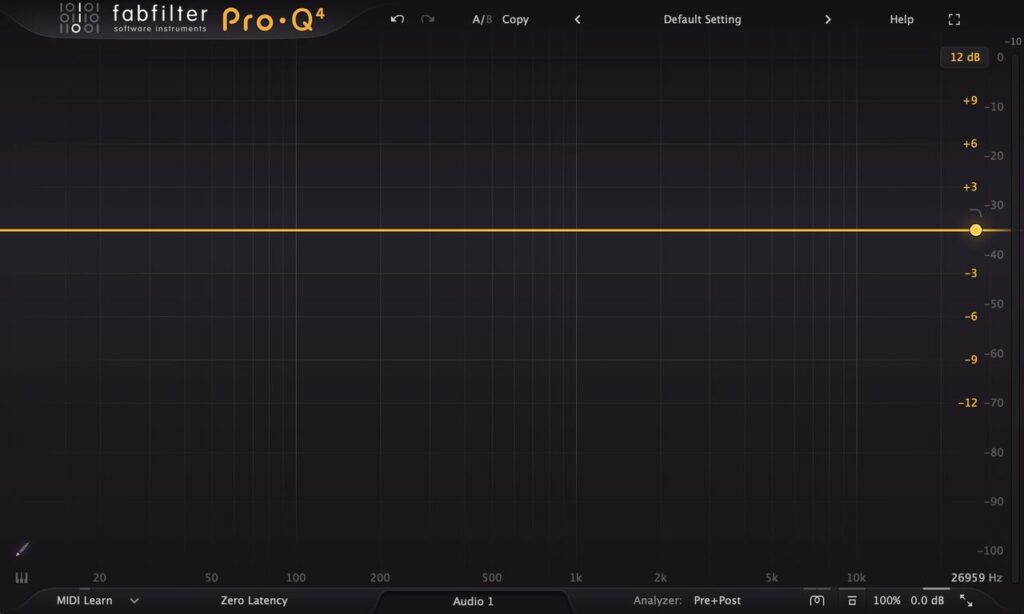This screenshot has width=1024, height=614.
Task: Go to the next preset
Action: 827,20
